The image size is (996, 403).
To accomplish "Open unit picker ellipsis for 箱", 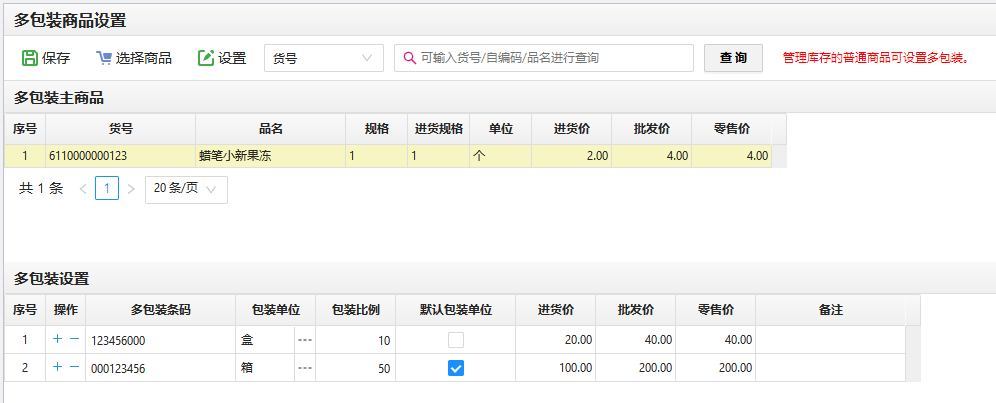I will tap(305, 368).
